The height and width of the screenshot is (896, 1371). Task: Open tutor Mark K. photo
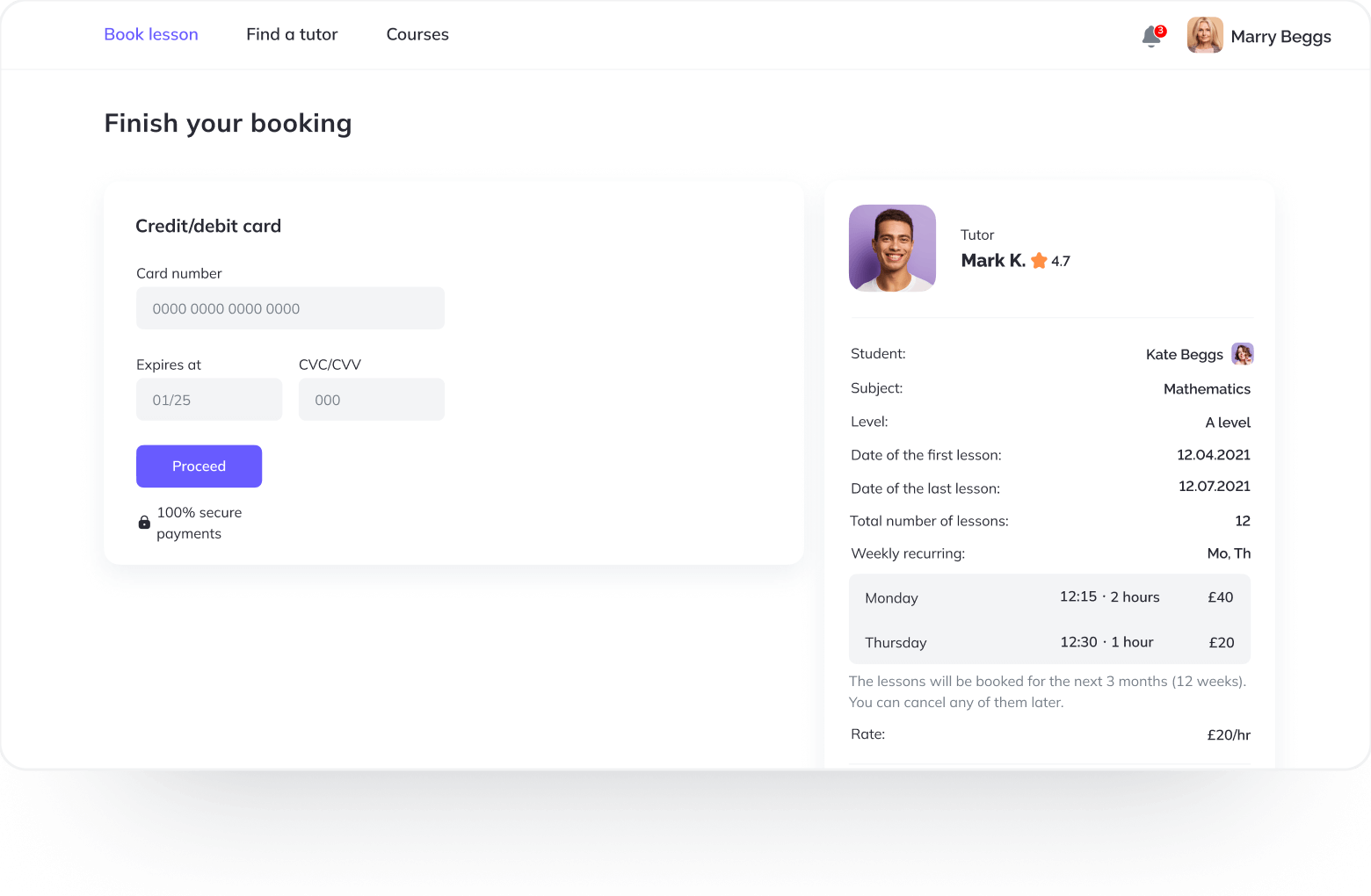892,248
